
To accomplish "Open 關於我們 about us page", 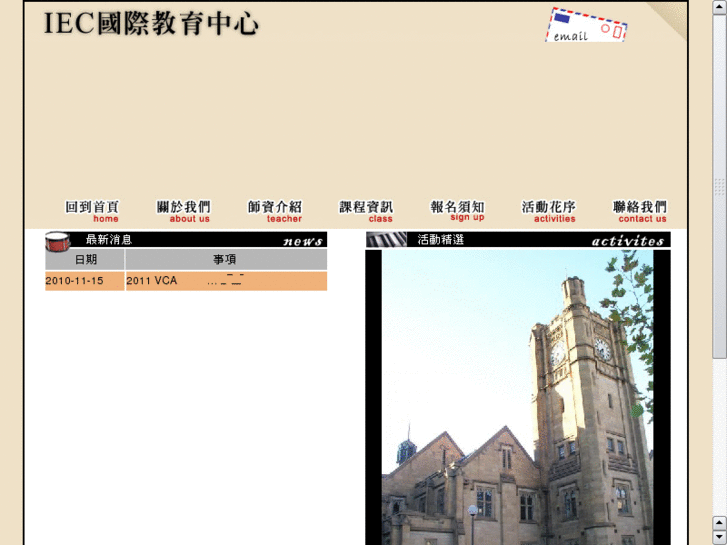I will 183,212.
